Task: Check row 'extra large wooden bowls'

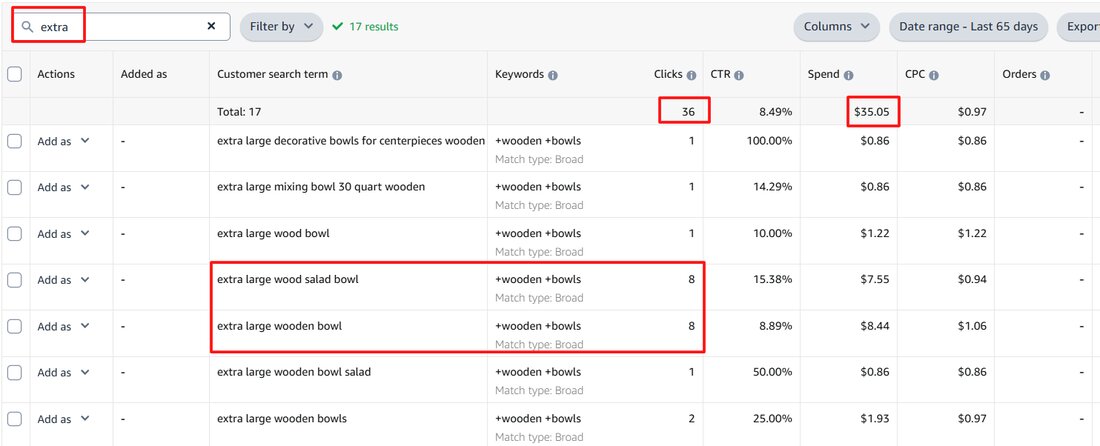Action: pos(15,419)
